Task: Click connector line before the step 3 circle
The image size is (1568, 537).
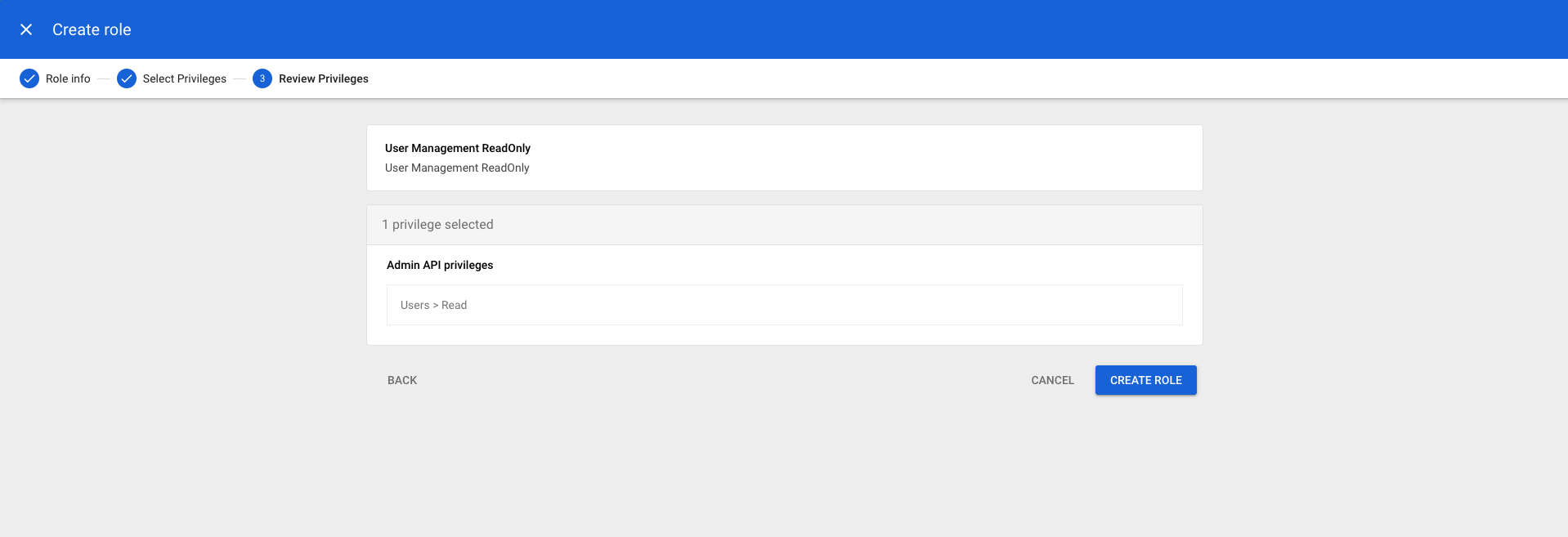Action: (240, 78)
